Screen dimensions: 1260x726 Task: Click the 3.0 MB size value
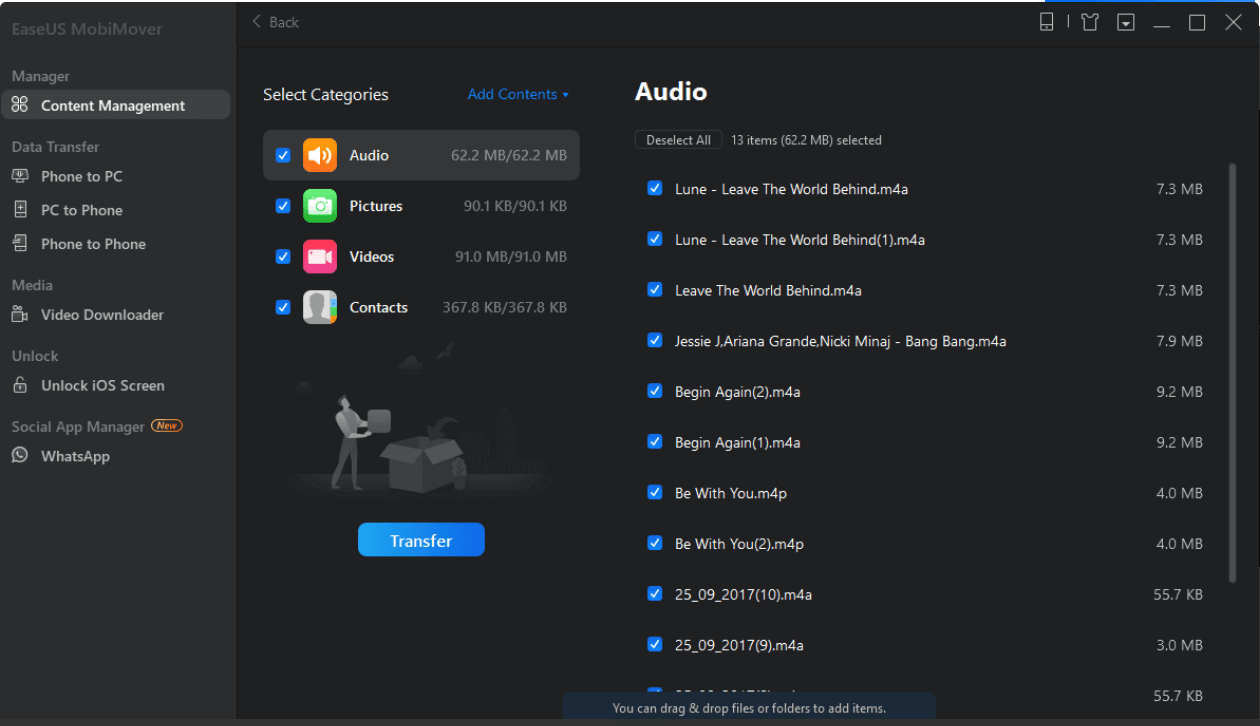click(1179, 645)
